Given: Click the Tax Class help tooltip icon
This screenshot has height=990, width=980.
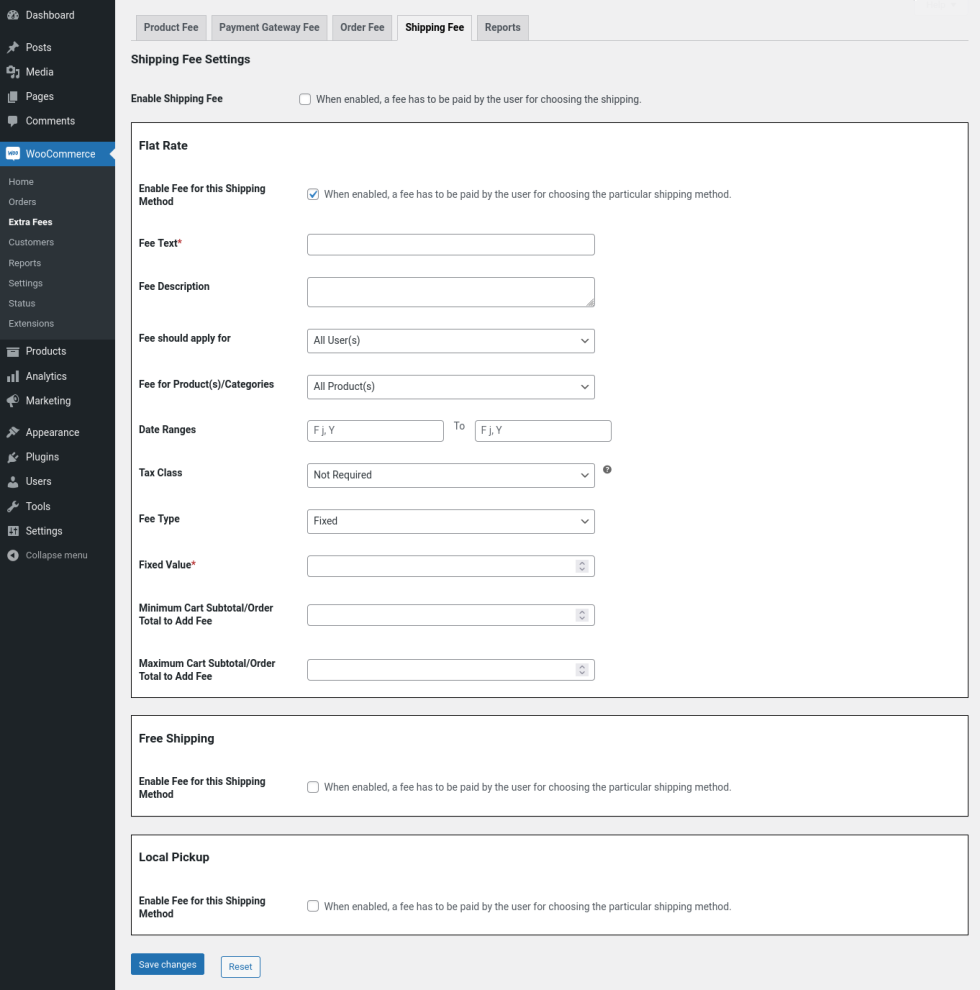Looking at the screenshot, I should click(607, 469).
